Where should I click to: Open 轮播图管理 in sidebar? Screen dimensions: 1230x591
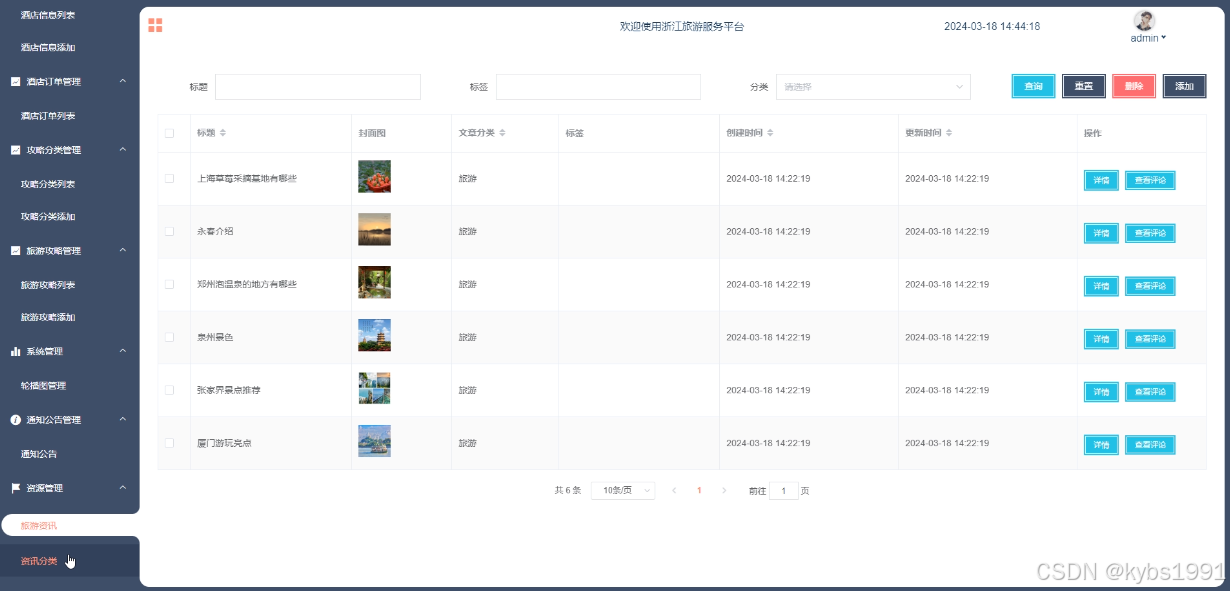click(43, 385)
